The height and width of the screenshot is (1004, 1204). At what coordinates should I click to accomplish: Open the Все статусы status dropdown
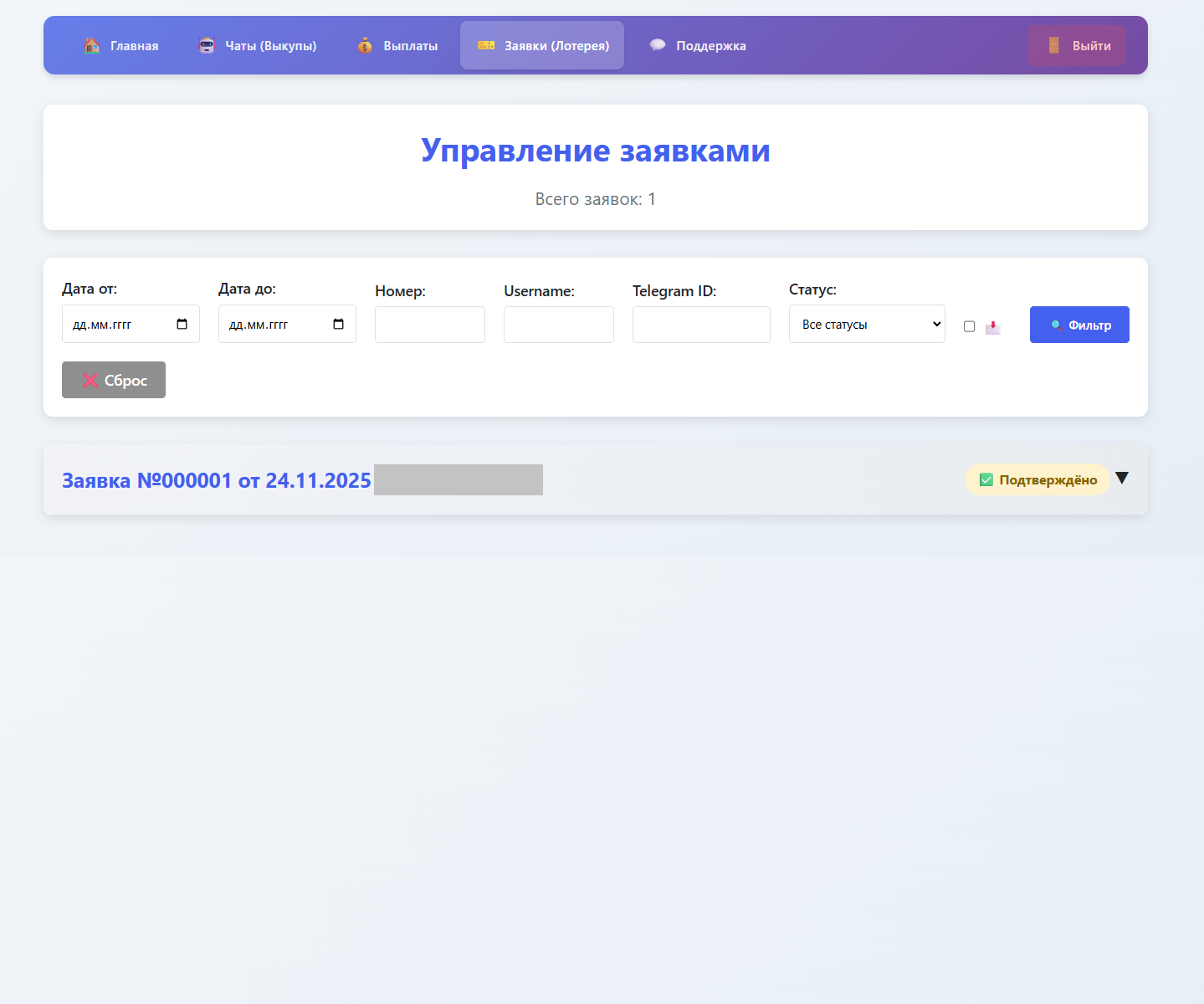click(x=867, y=324)
